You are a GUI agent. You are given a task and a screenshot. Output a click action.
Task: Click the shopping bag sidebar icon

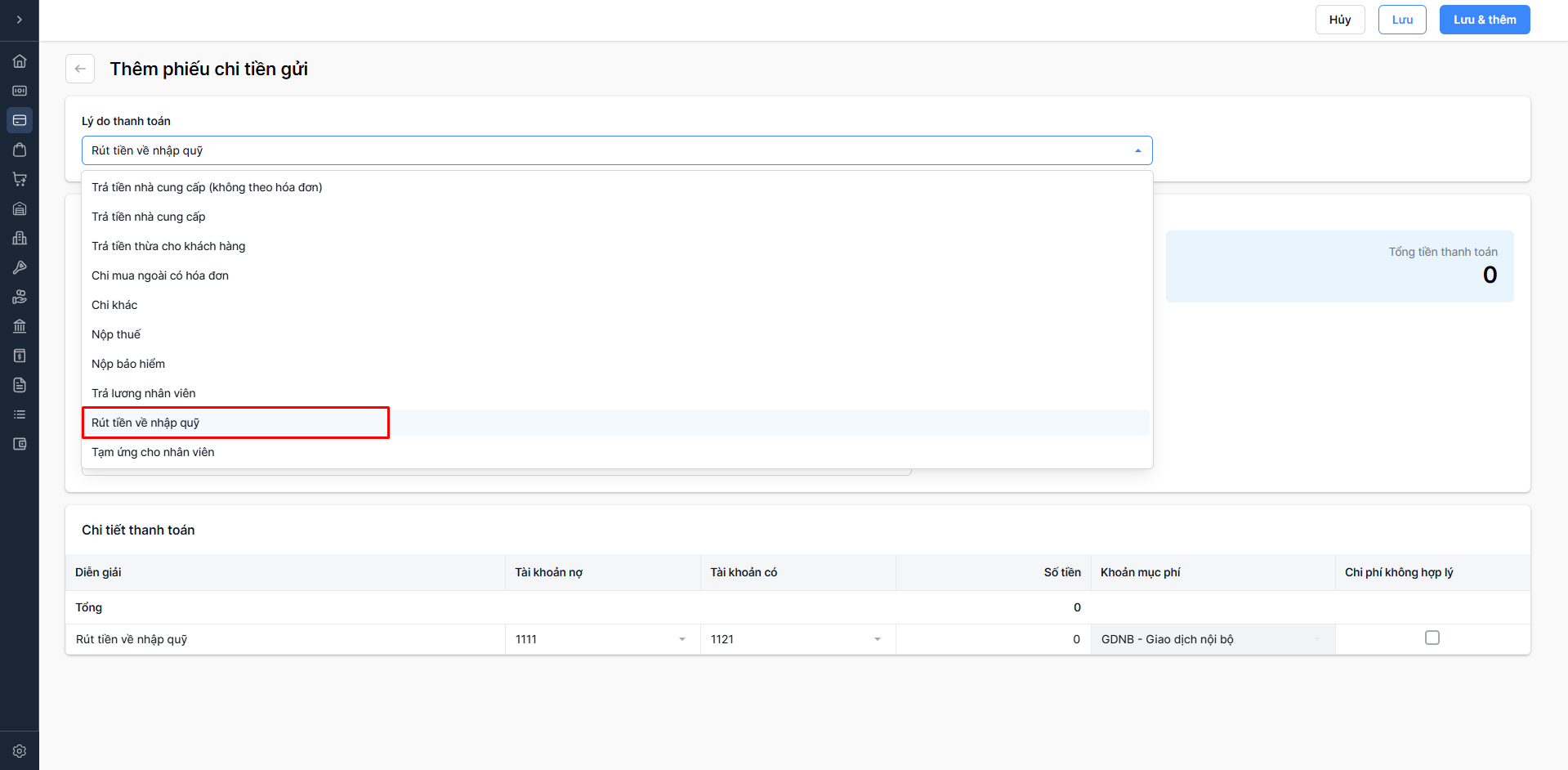(20, 150)
